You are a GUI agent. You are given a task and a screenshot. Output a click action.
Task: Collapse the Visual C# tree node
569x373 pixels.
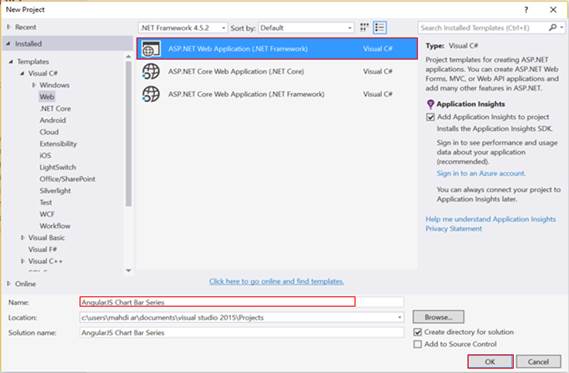22,73
